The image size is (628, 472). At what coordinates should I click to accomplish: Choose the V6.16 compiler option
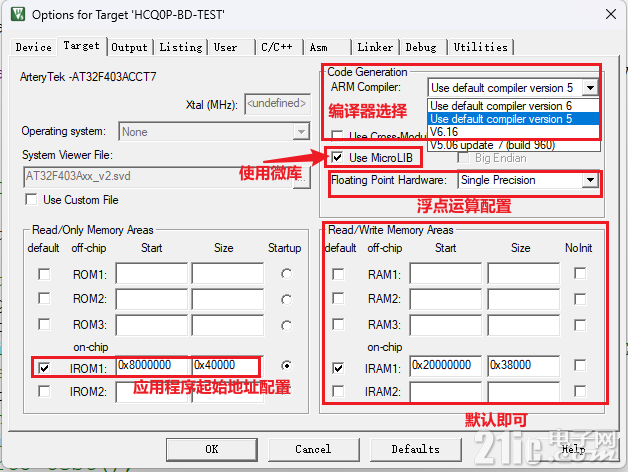513,132
